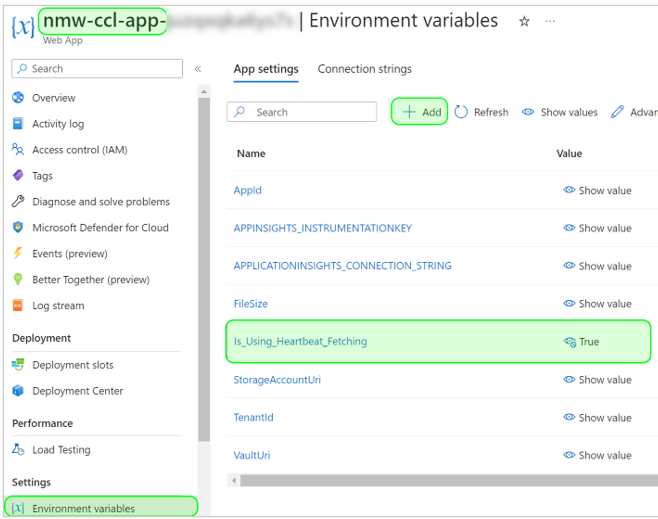Click the Name column header

pyautogui.click(x=251, y=154)
